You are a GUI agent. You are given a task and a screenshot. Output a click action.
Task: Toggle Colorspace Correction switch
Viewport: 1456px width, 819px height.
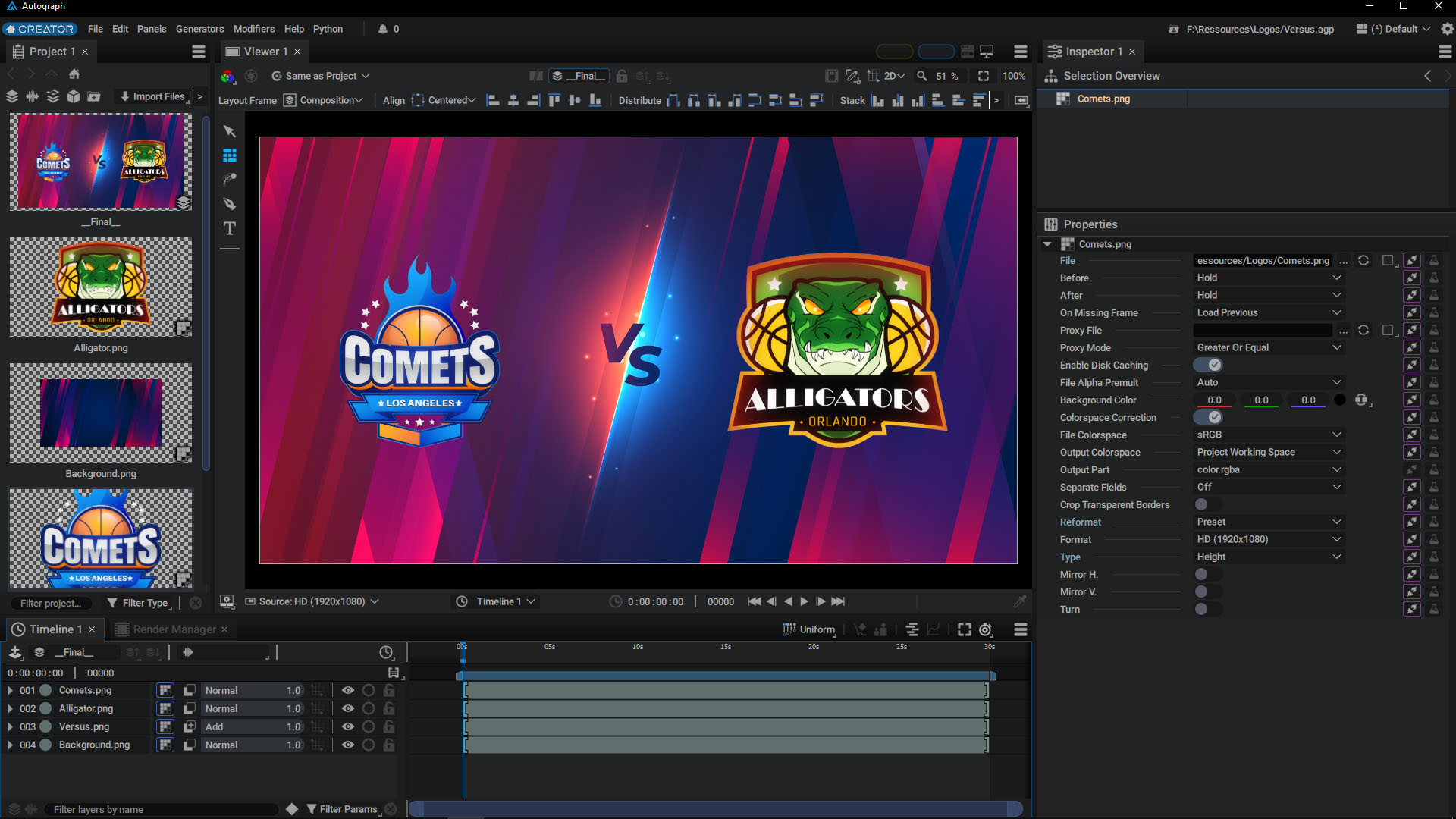click(1208, 417)
